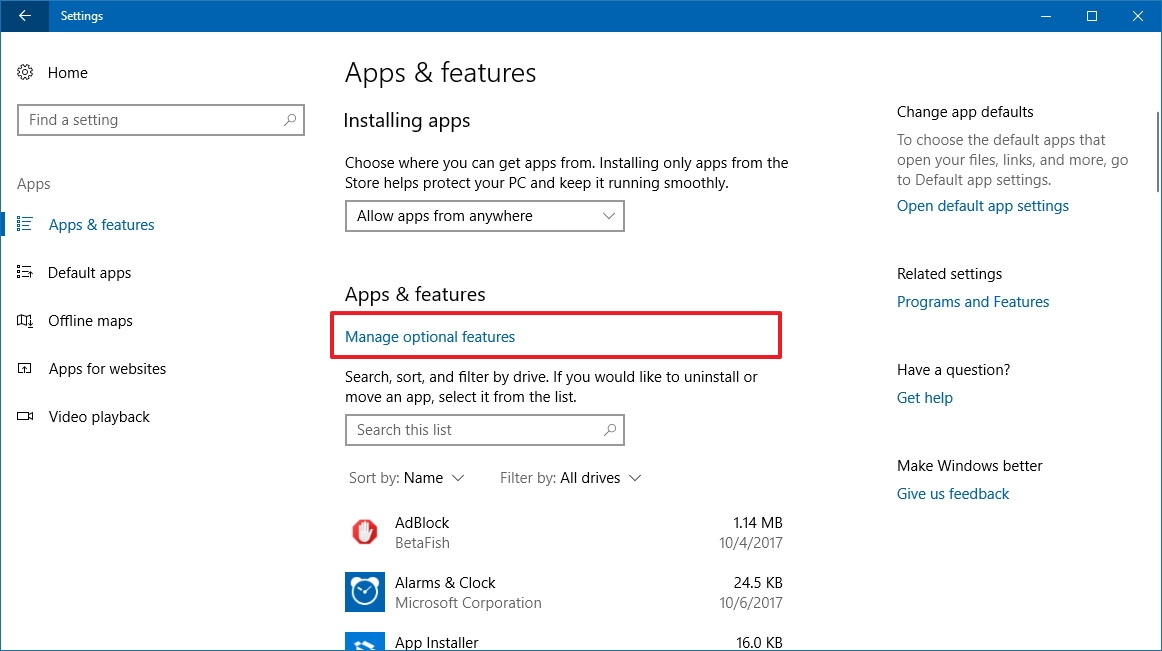The image size is (1162, 651).
Task: Click the Offline maps icon
Action: coord(24,320)
